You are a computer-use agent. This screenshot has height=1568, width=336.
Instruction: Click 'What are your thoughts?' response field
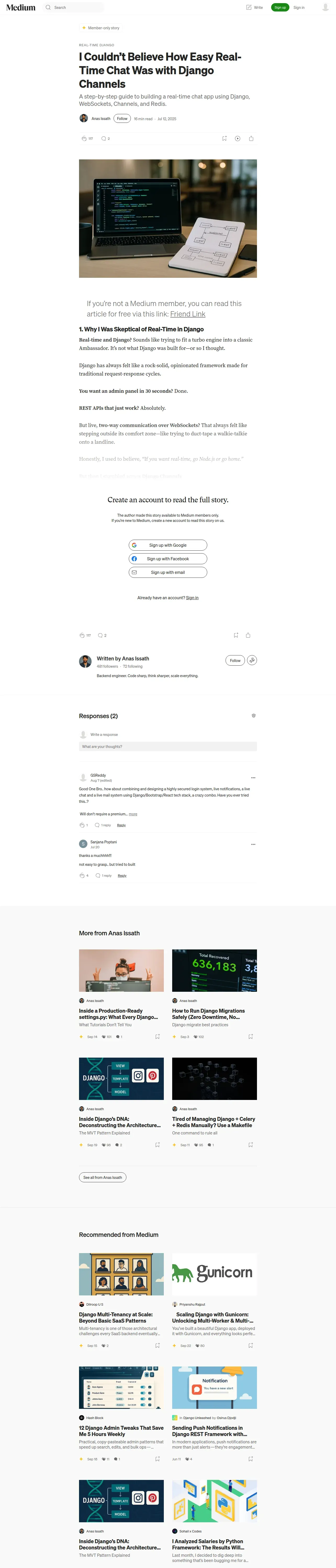(168, 746)
